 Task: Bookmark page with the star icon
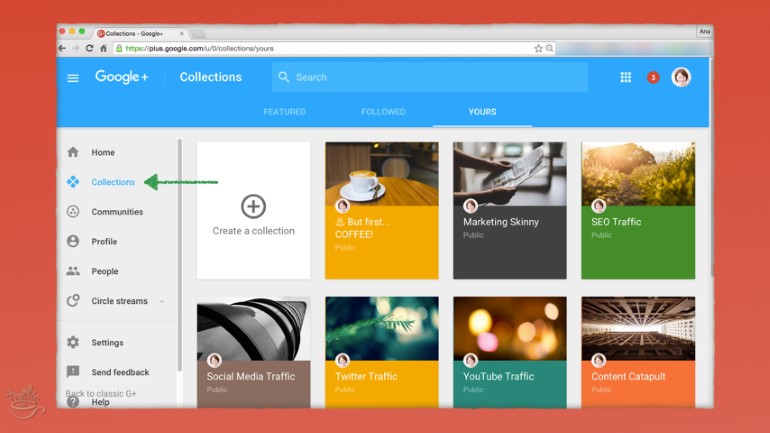tap(538, 48)
